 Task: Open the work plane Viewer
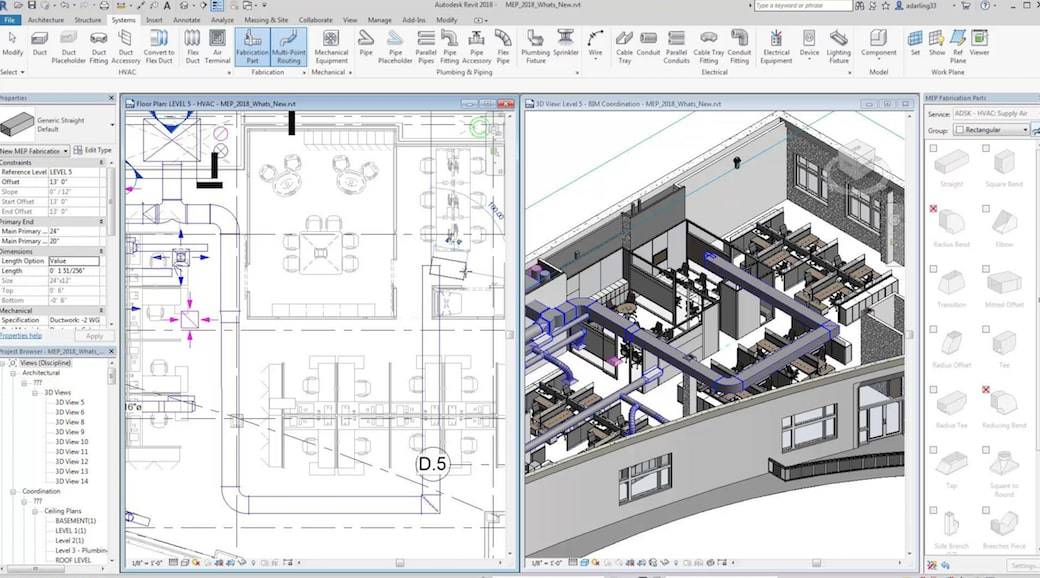[979, 44]
